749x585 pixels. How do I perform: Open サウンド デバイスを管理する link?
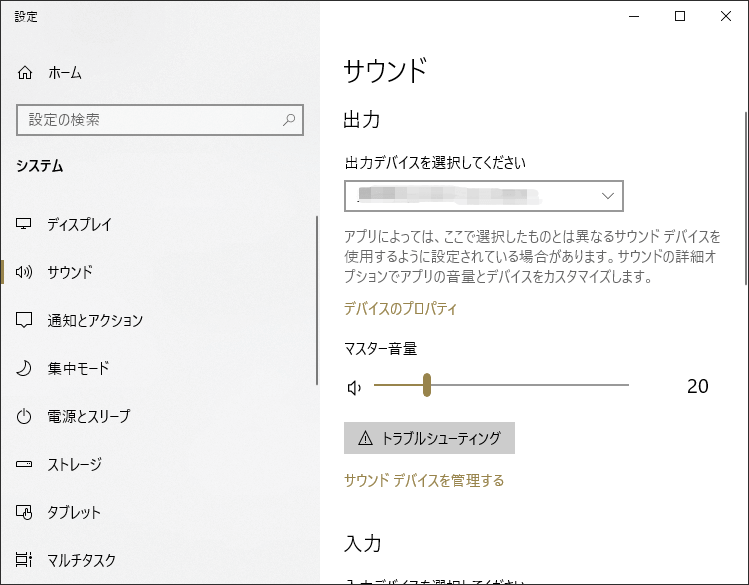coord(424,480)
